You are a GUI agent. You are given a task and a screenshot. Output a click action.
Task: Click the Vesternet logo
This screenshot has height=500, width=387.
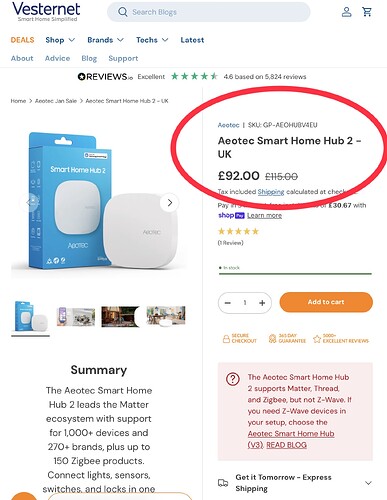[46, 11]
